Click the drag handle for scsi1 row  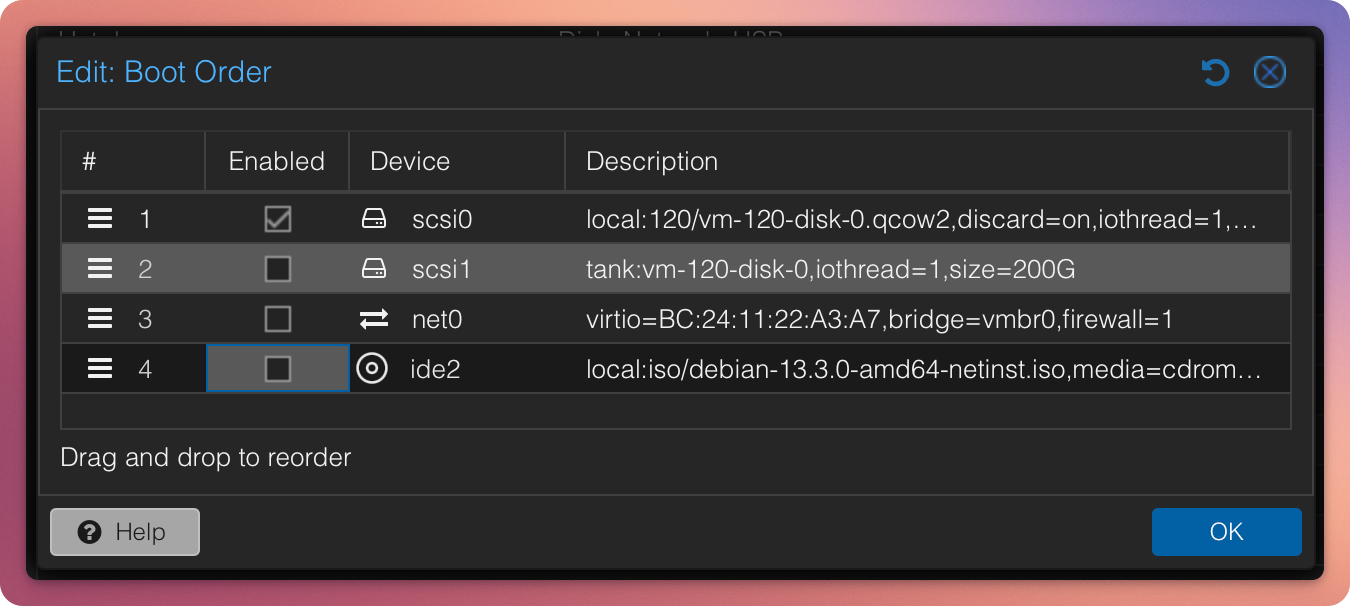point(100,269)
